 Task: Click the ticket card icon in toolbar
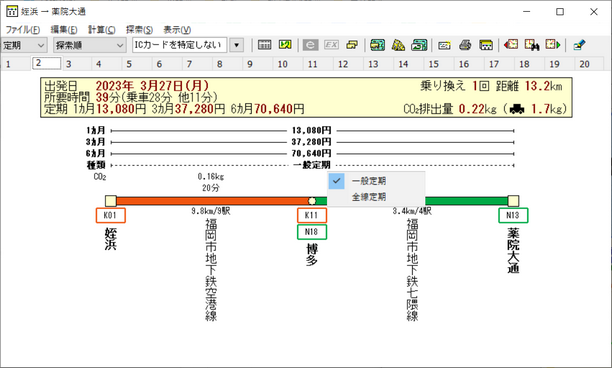click(444, 45)
